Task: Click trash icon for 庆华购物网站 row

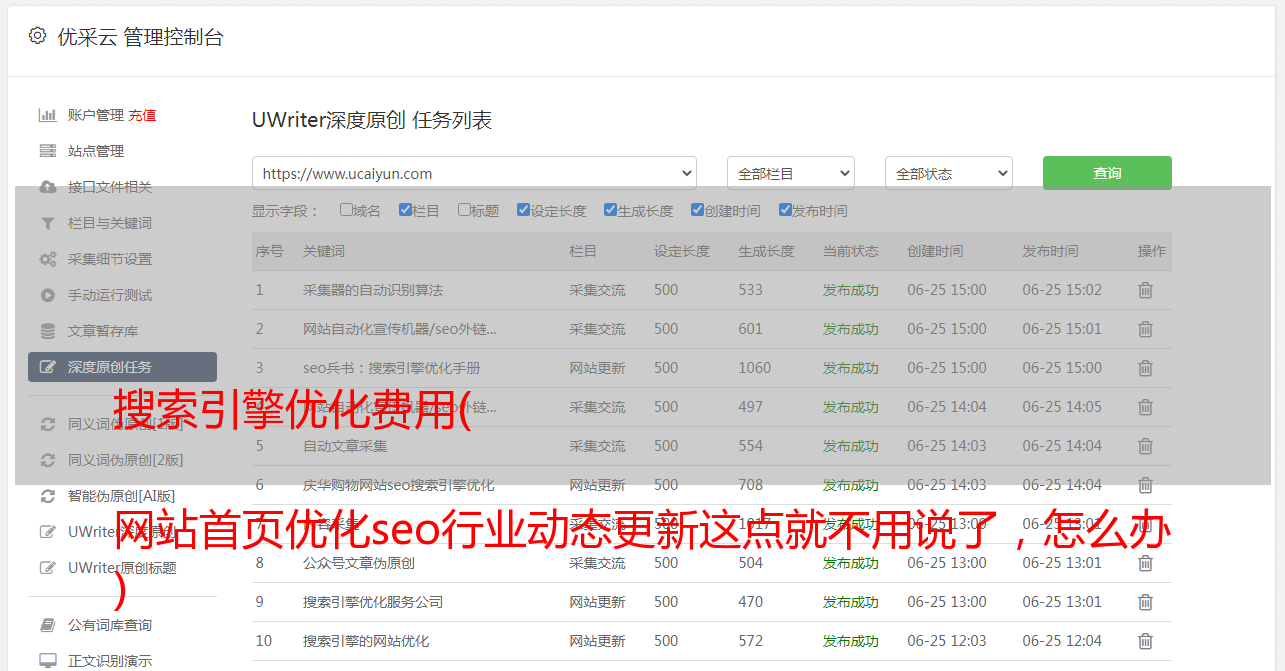Action: tap(1145, 485)
